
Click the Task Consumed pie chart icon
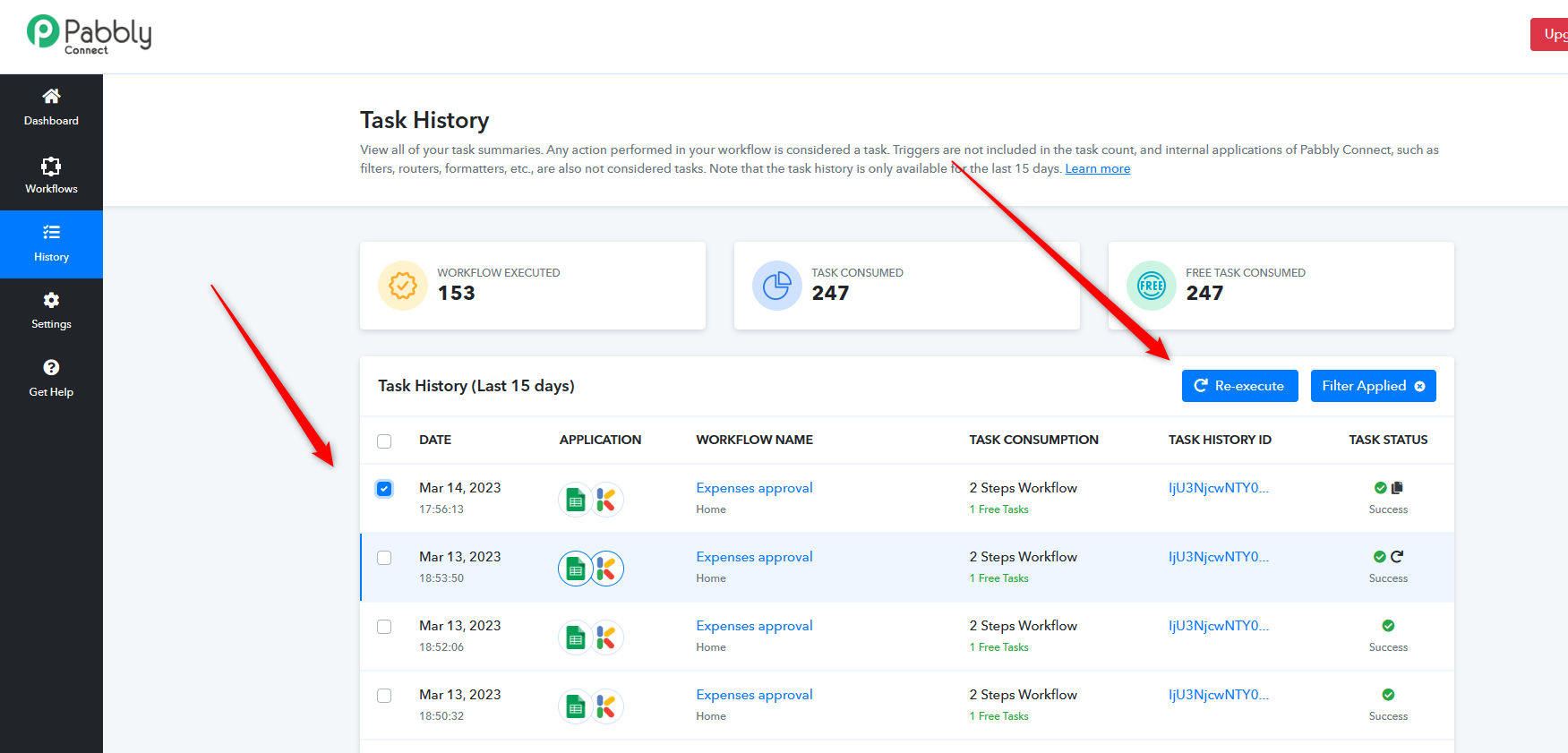pos(776,286)
